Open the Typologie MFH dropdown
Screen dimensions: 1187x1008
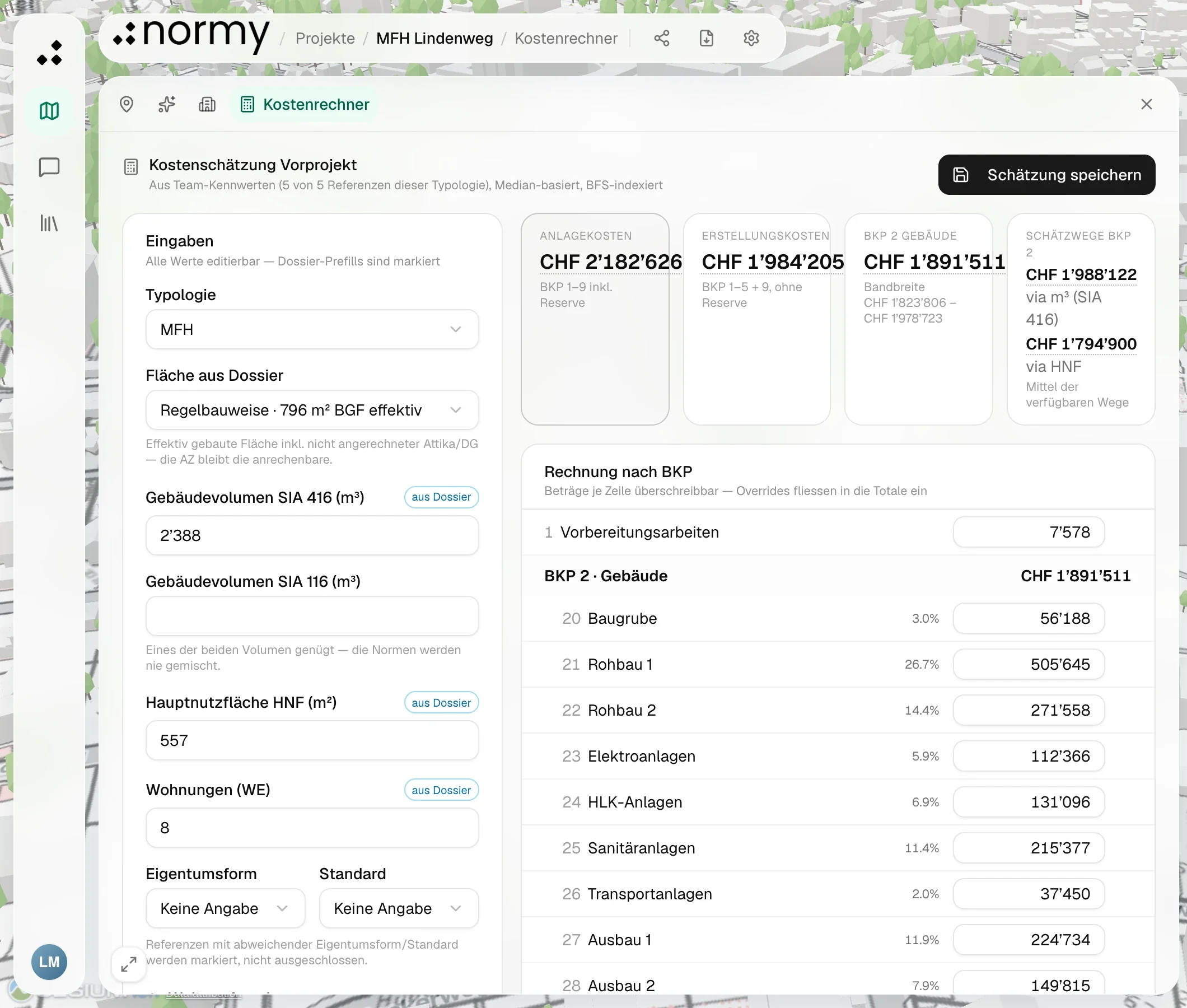point(312,329)
